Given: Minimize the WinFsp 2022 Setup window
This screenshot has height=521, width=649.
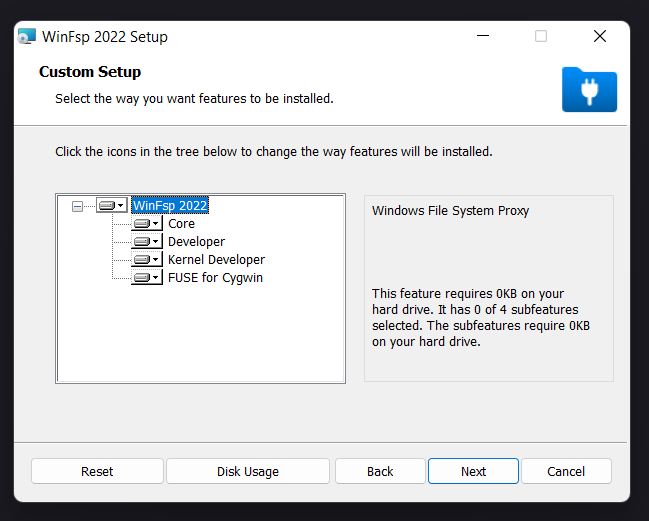Looking at the screenshot, I should tap(483, 36).
